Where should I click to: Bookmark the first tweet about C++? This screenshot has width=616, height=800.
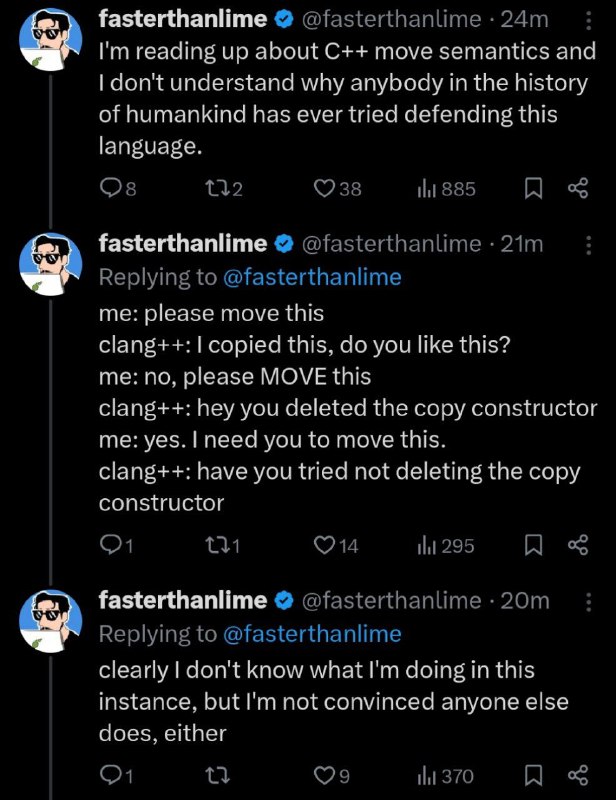pyautogui.click(x=533, y=189)
